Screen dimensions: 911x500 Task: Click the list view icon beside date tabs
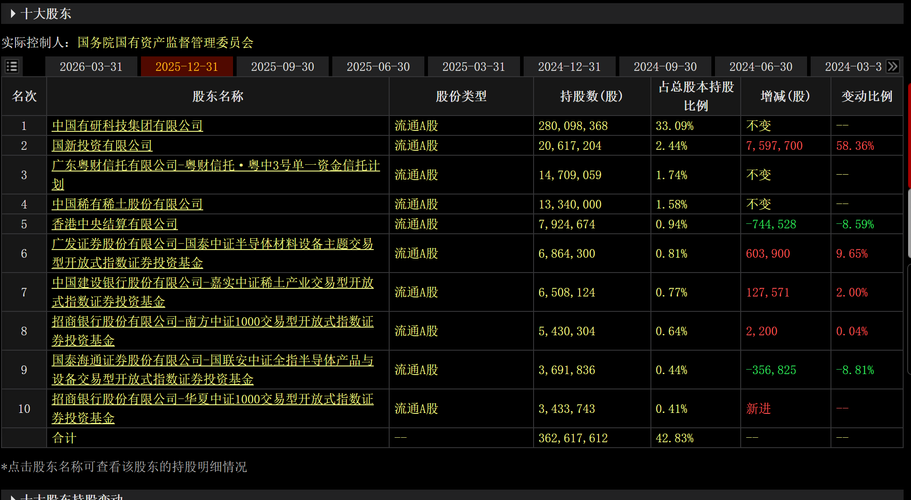tap(12, 66)
